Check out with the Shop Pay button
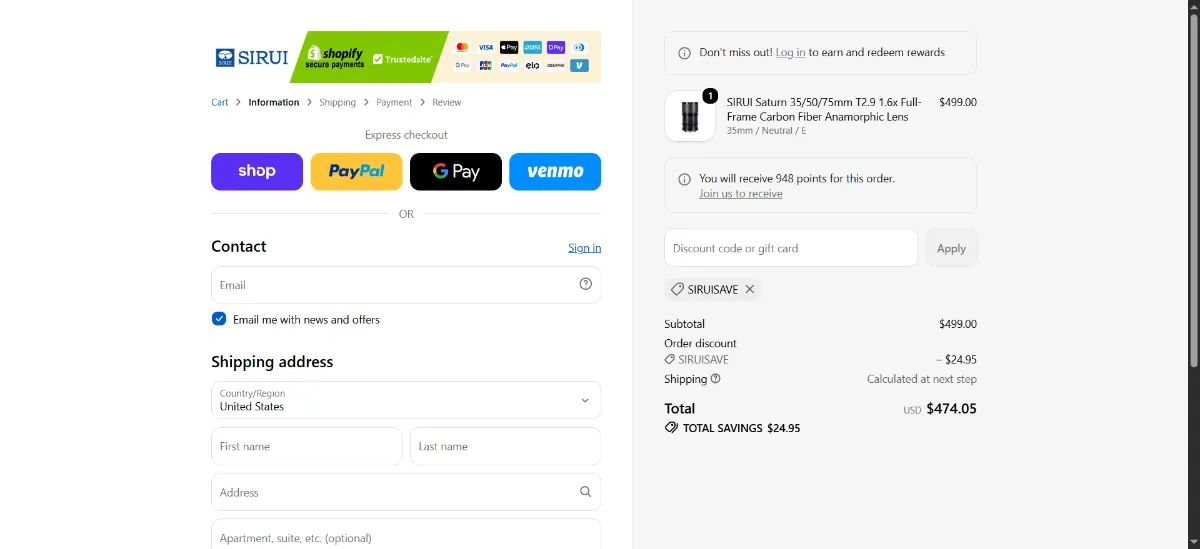 (x=257, y=171)
